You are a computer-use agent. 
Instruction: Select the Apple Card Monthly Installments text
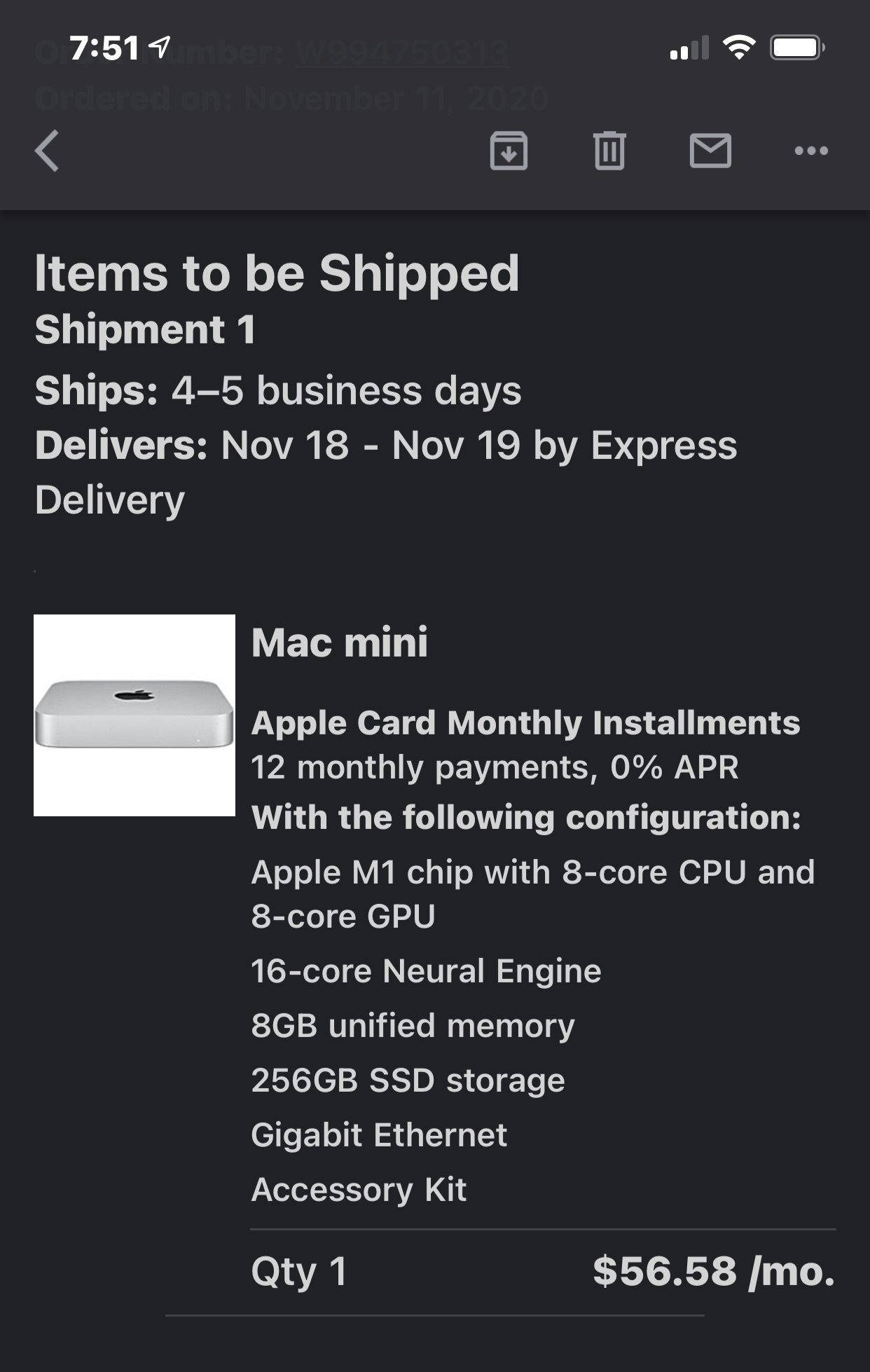525,723
